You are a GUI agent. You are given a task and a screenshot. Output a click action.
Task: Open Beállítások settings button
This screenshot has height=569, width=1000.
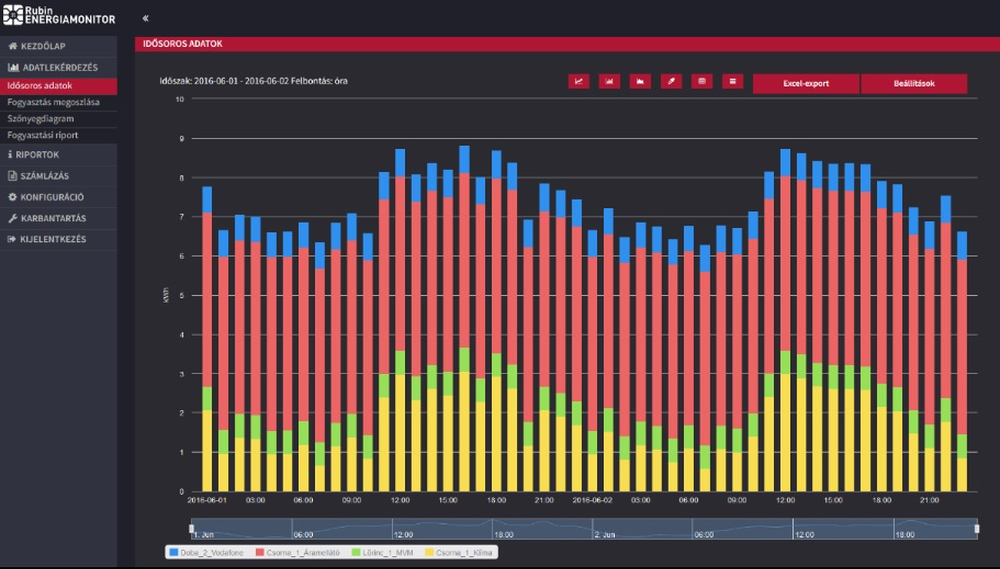point(914,84)
